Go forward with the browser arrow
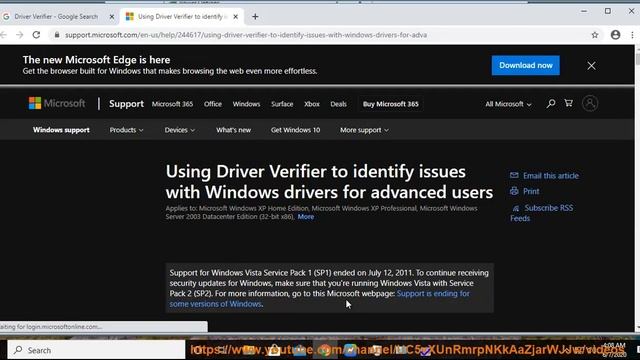Viewport: 640px width, 360px height. pos(19,35)
